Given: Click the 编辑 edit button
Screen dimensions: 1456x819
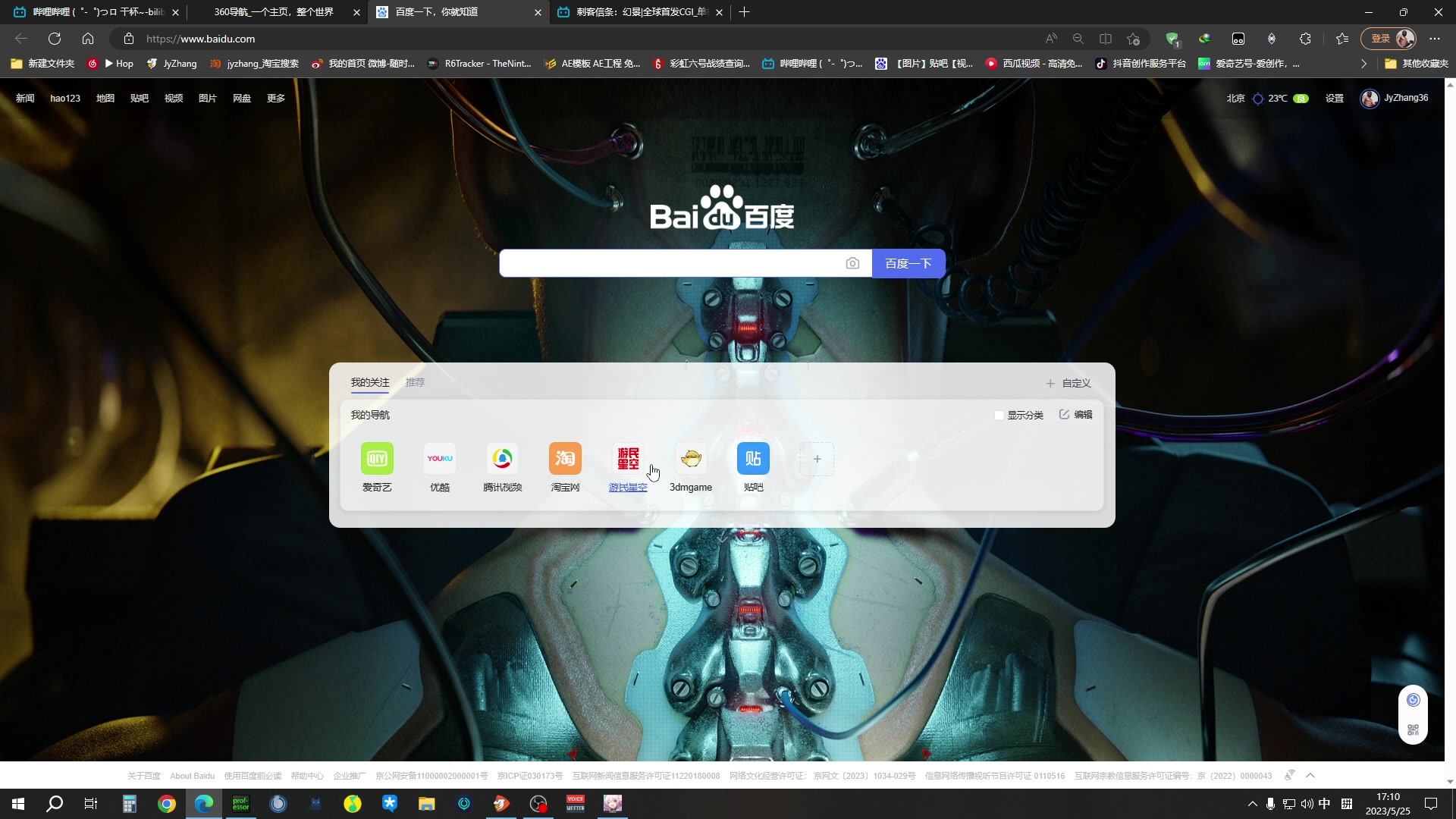Looking at the screenshot, I should tap(1076, 415).
